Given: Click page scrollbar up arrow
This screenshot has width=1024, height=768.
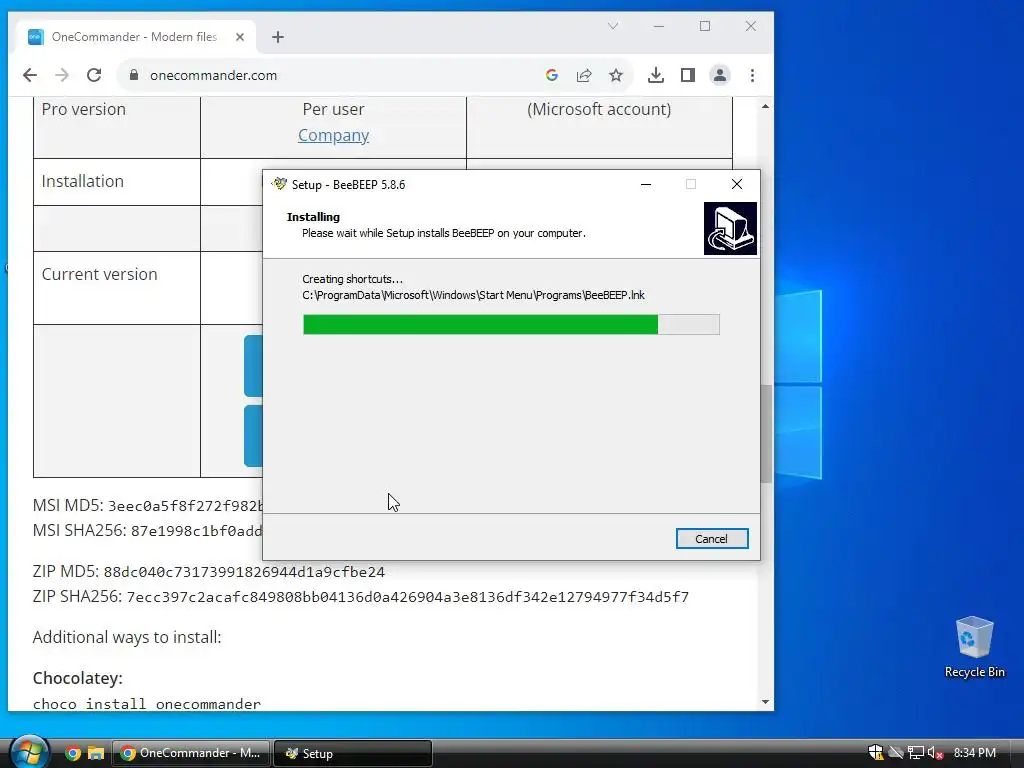Looking at the screenshot, I should tap(765, 106).
